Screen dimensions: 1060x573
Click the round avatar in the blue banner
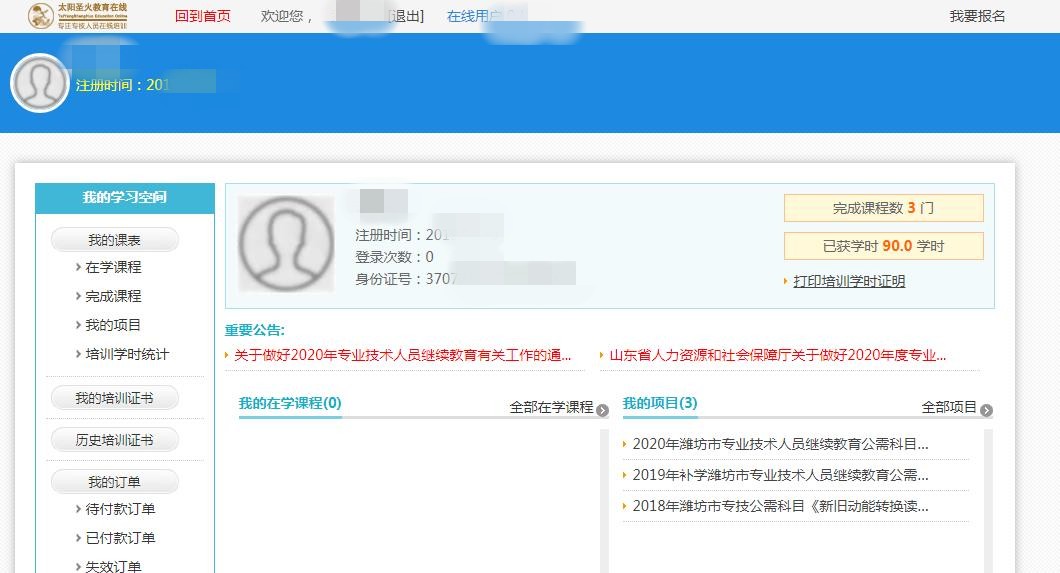(x=40, y=83)
